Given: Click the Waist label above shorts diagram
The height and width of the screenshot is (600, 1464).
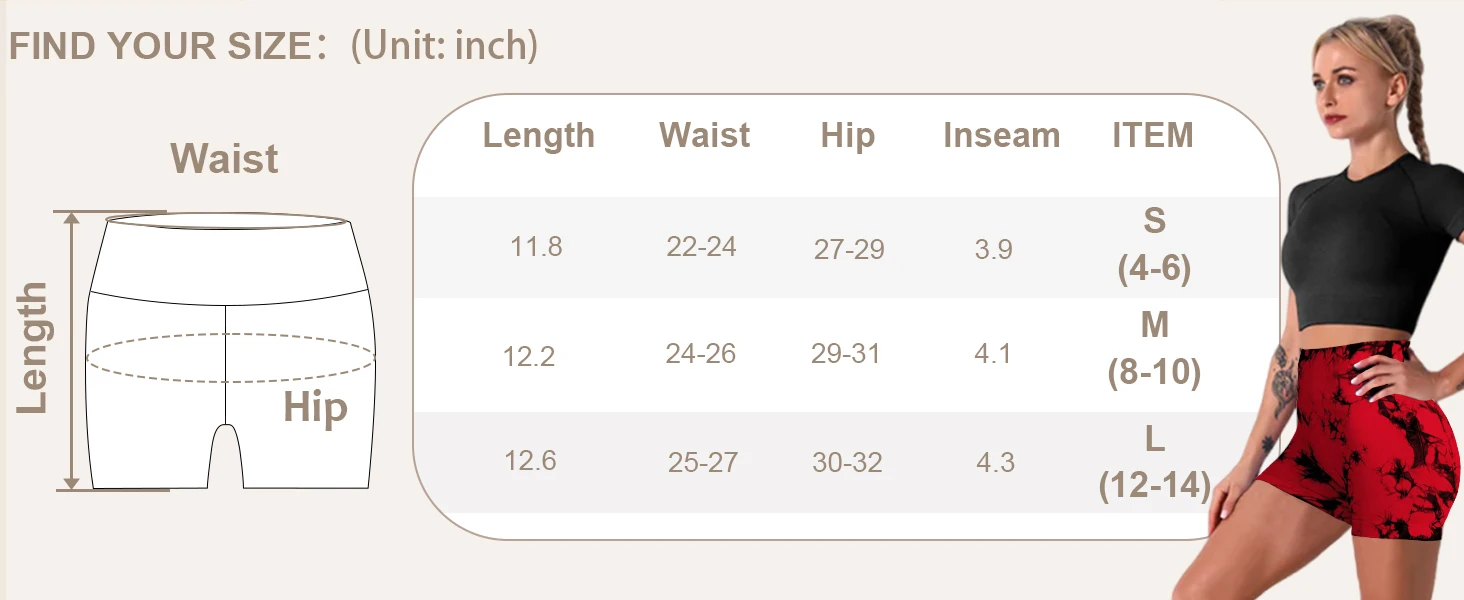Looking at the screenshot, I should (224, 159).
